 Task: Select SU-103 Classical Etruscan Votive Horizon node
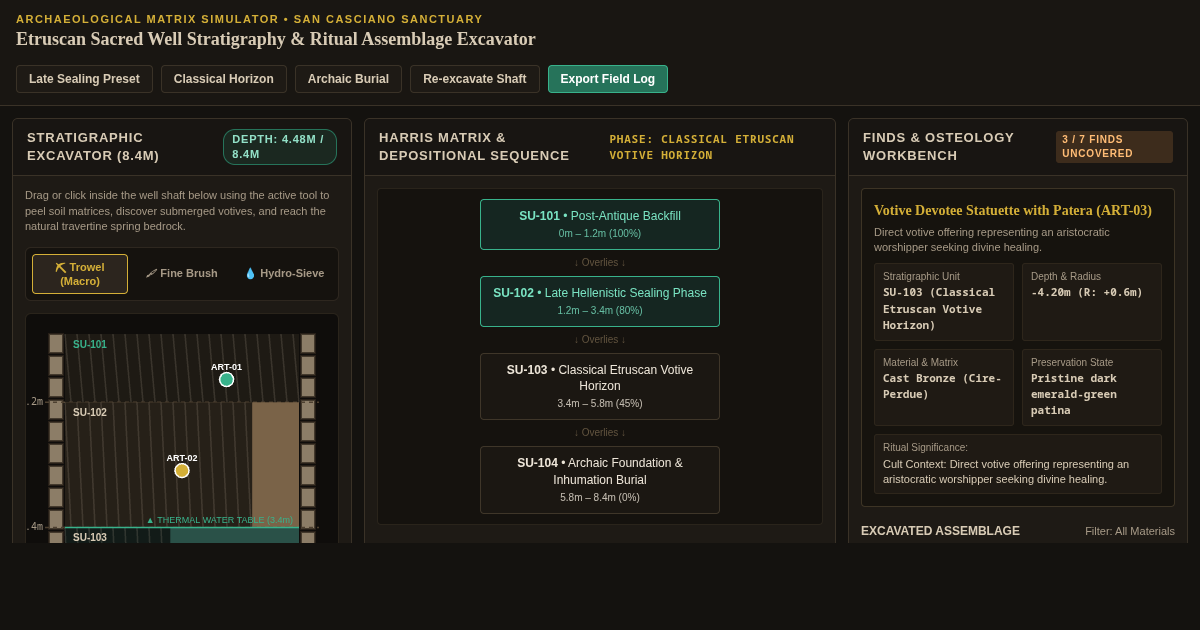(600, 386)
